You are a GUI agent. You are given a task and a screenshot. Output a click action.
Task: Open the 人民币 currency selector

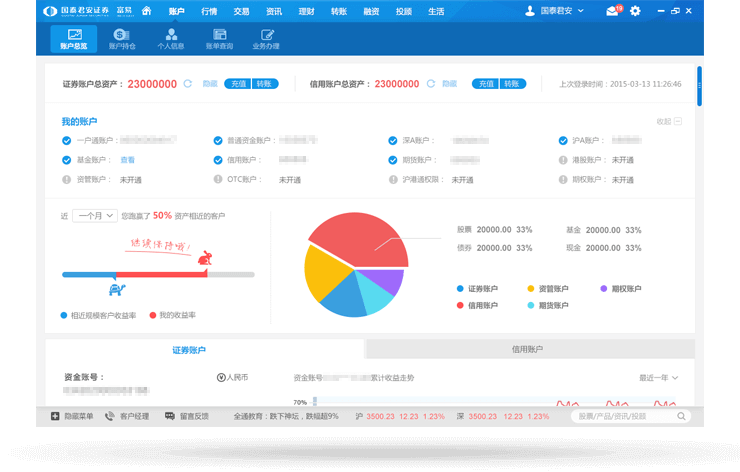point(232,378)
